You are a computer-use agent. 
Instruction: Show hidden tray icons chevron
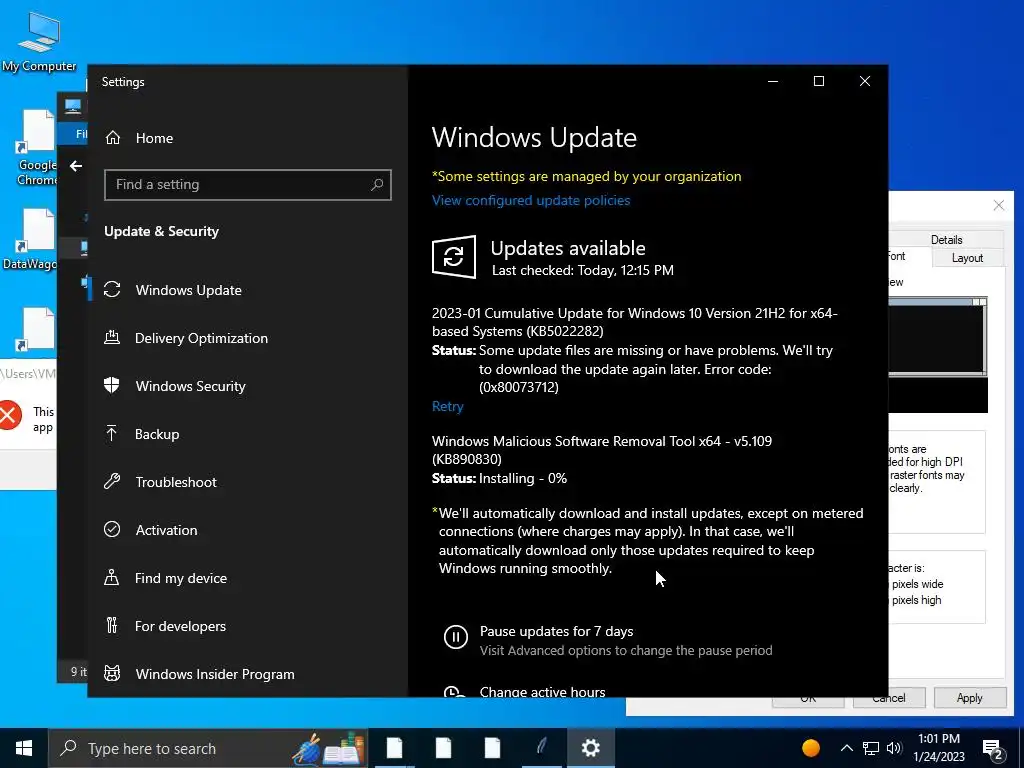point(846,748)
